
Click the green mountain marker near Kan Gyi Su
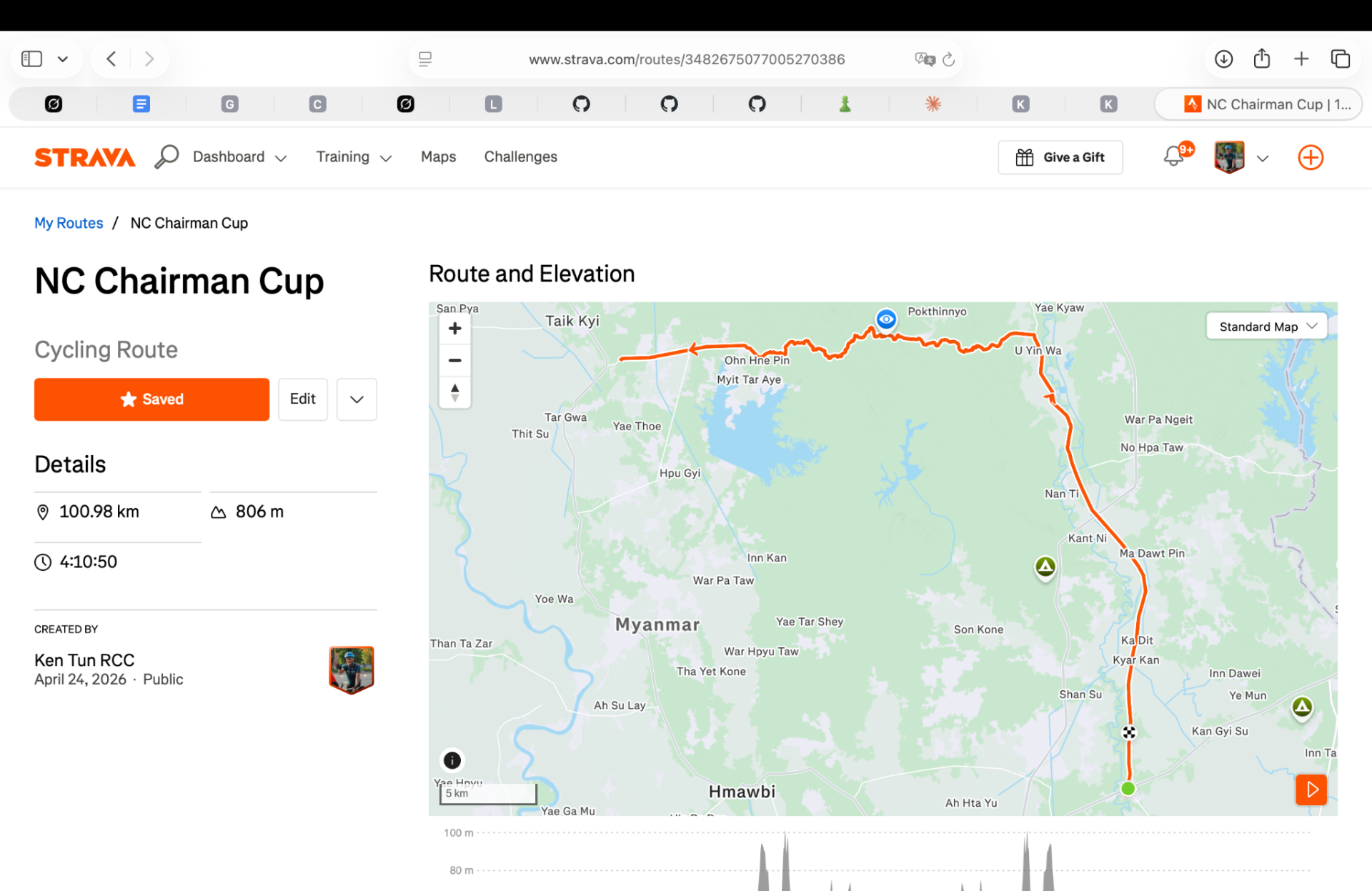pos(1302,707)
